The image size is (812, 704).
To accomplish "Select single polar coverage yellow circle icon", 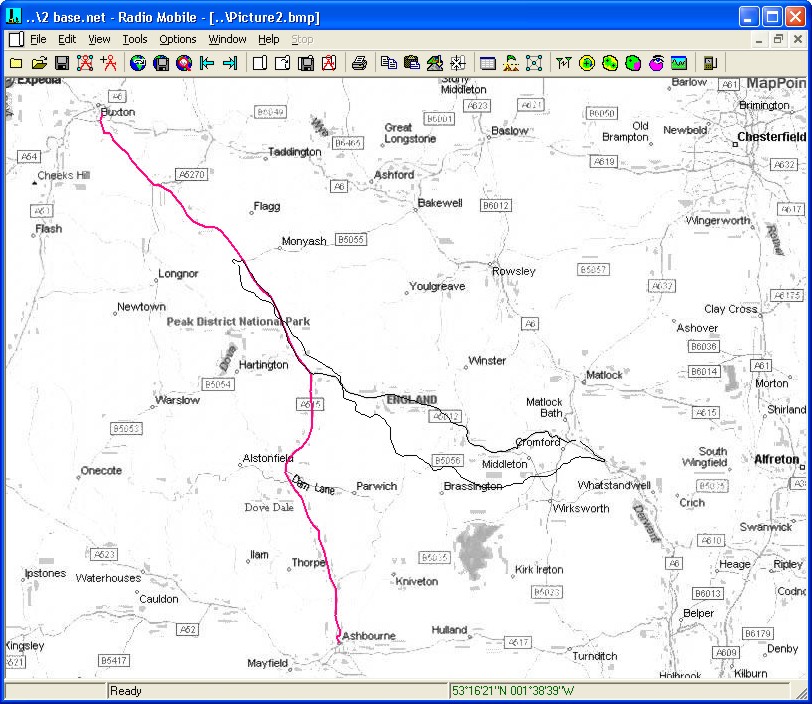I will tap(587, 63).
